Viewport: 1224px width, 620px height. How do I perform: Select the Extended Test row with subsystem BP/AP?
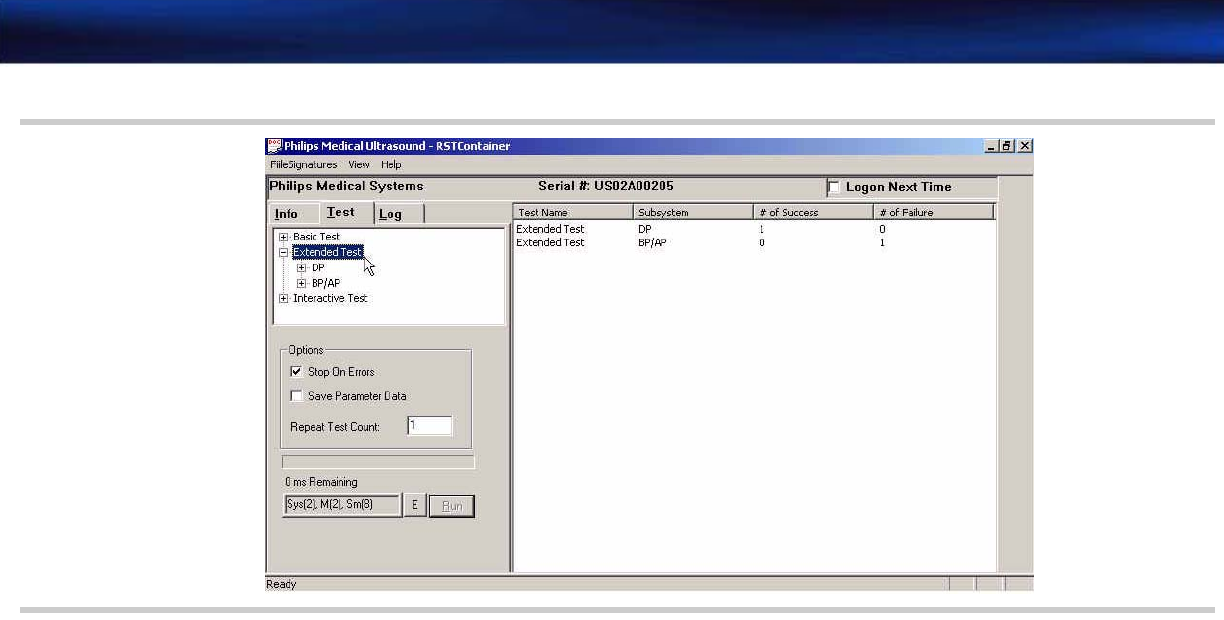pyautogui.click(x=754, y=243)
